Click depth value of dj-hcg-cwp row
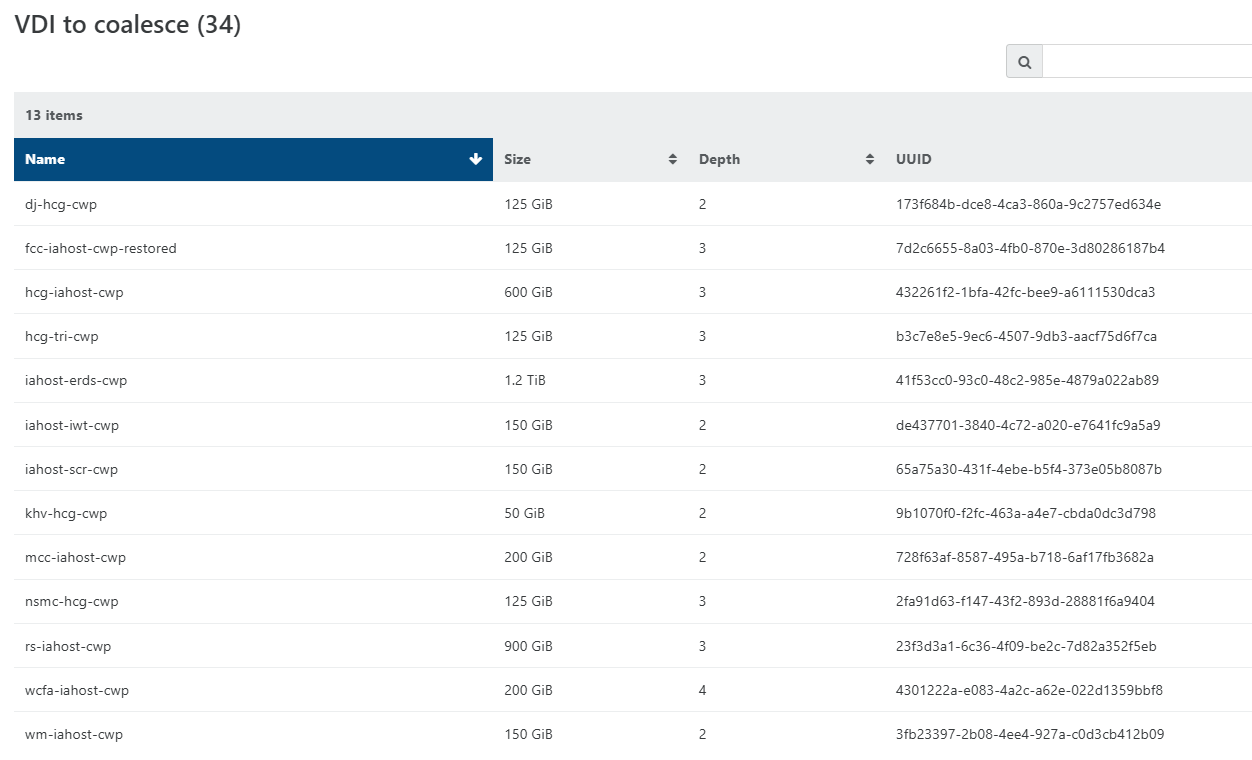Screen dimensions: 1252x760 click(703, 204)
